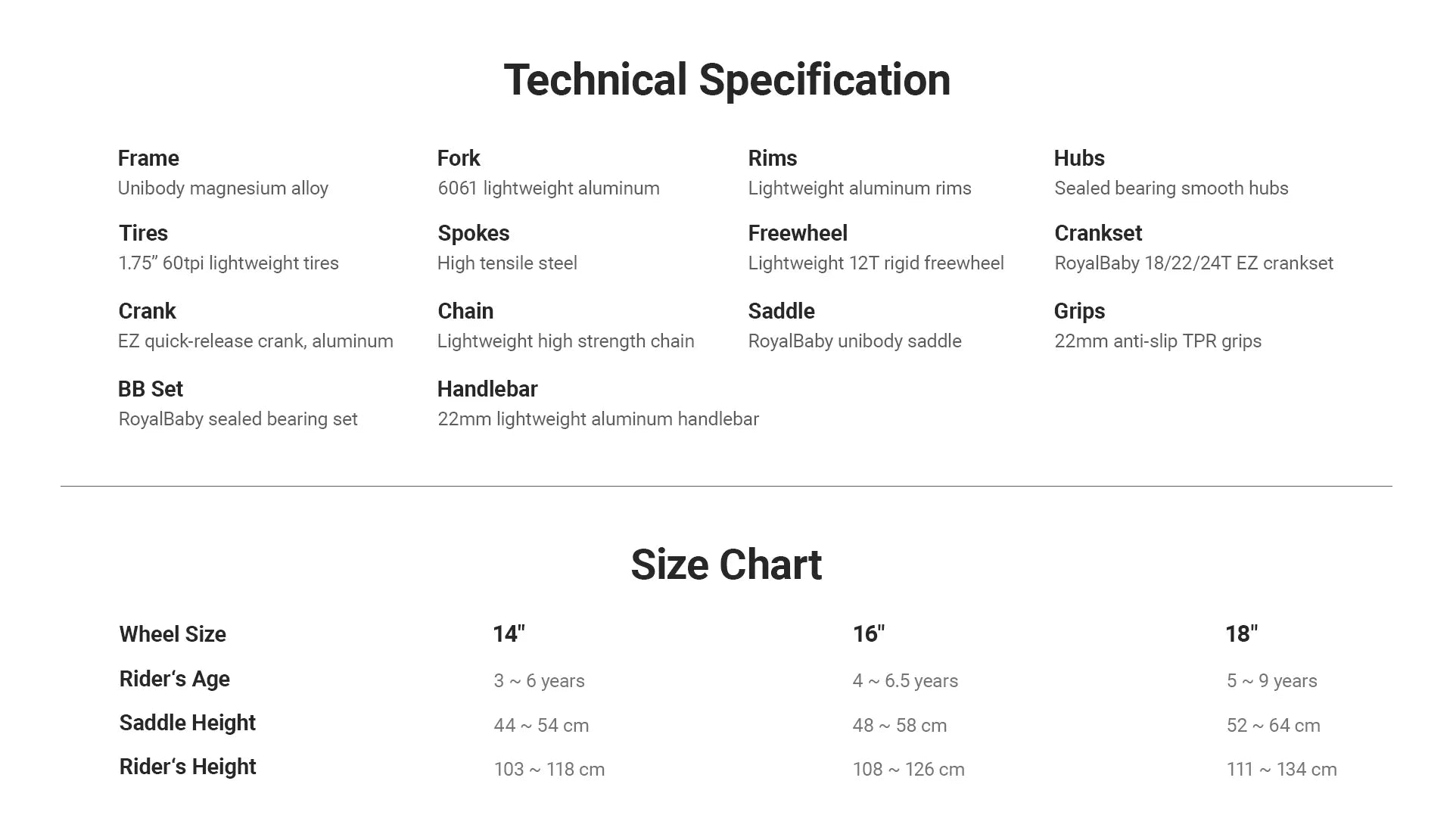This screenshot has height=840, width=1453.
Task: Click the BB Set spec label
Action: (151, 389)
